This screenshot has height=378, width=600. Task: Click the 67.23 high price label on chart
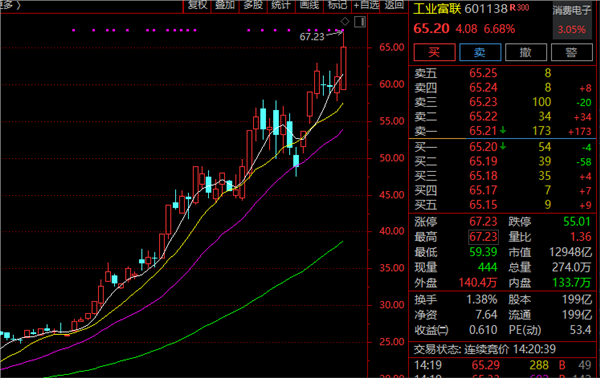coord(312,37)
